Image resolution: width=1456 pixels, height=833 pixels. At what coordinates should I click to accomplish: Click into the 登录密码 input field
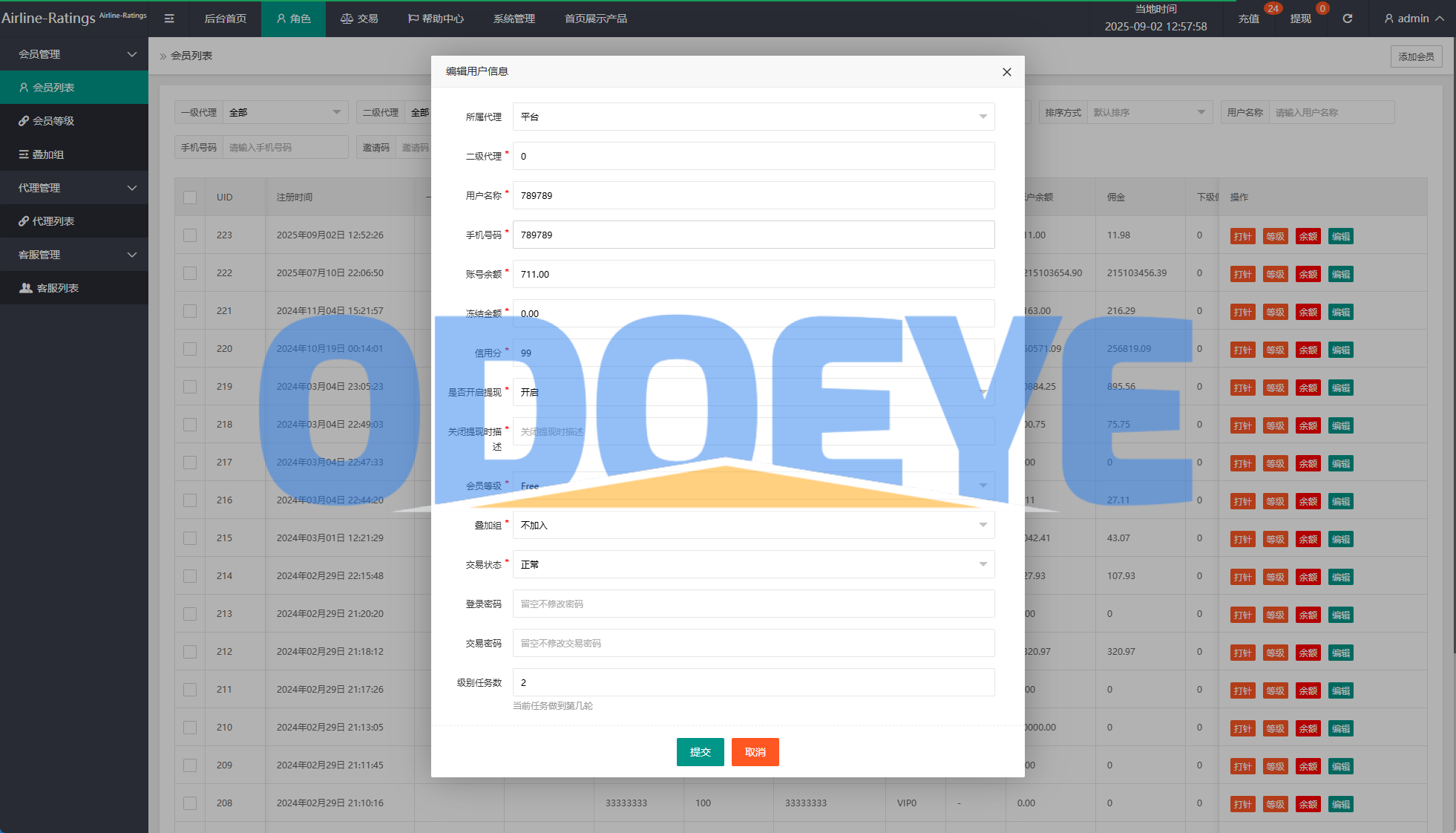click(753, 604)
